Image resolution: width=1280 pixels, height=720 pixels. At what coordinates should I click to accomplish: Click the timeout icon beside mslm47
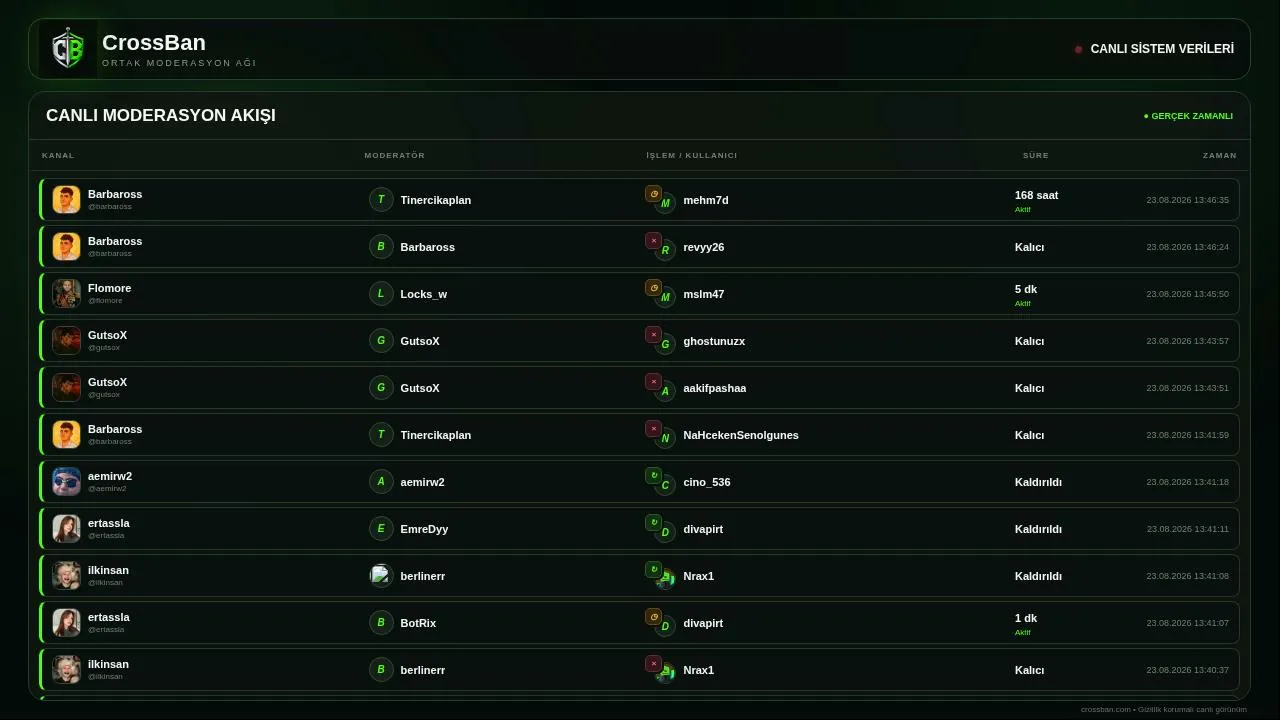(653, 288)
